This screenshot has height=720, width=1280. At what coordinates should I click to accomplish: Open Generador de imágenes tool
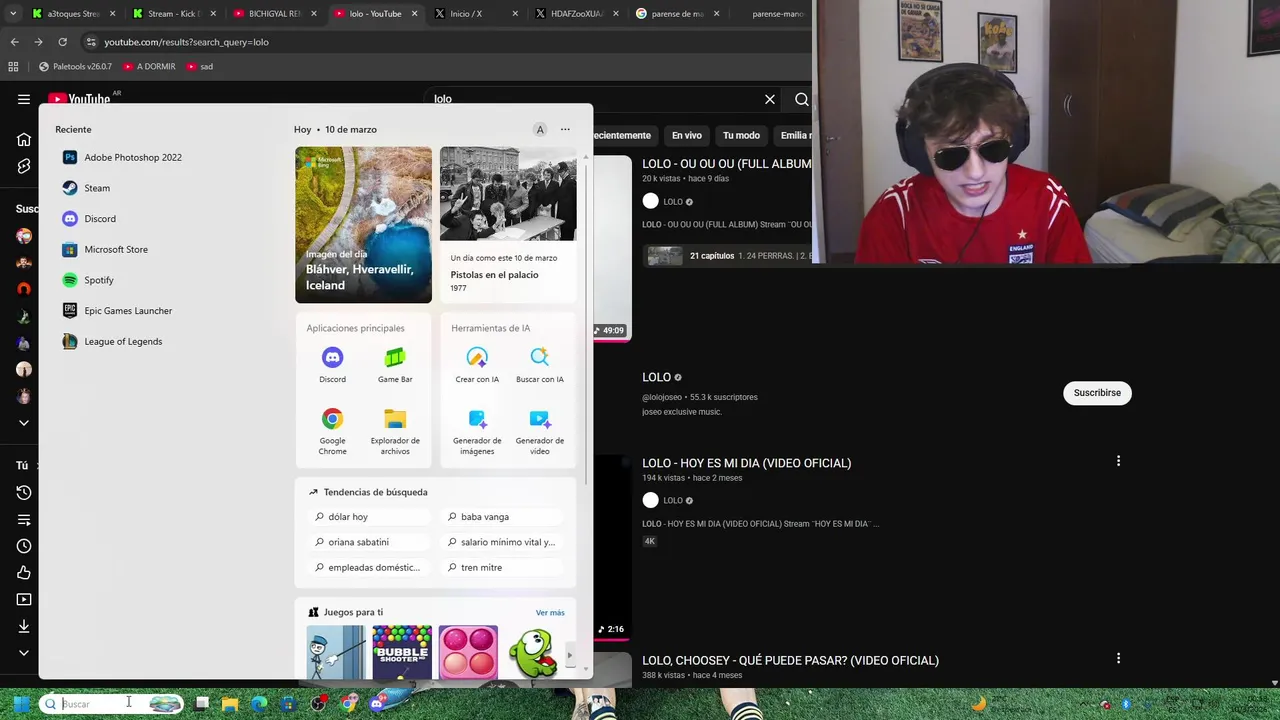pos(477,432)
